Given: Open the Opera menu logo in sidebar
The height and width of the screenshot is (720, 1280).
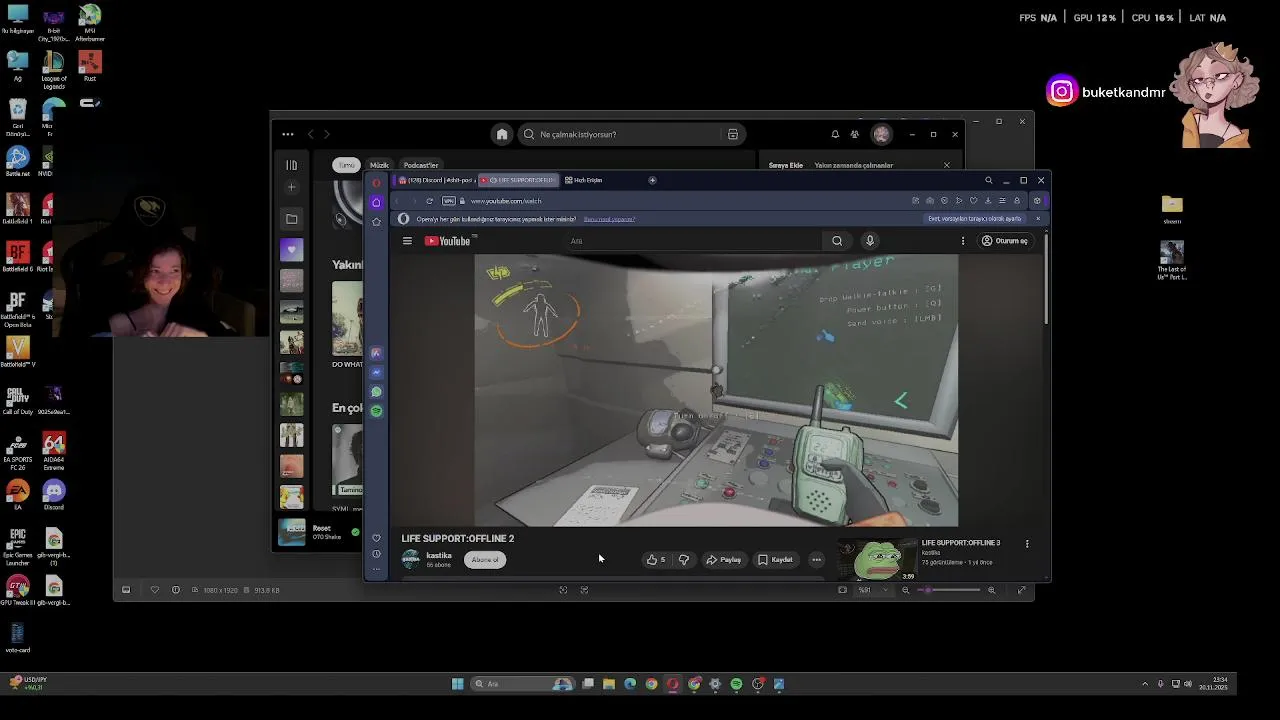Looking at the screenshot, I should (x=376, y=183).
